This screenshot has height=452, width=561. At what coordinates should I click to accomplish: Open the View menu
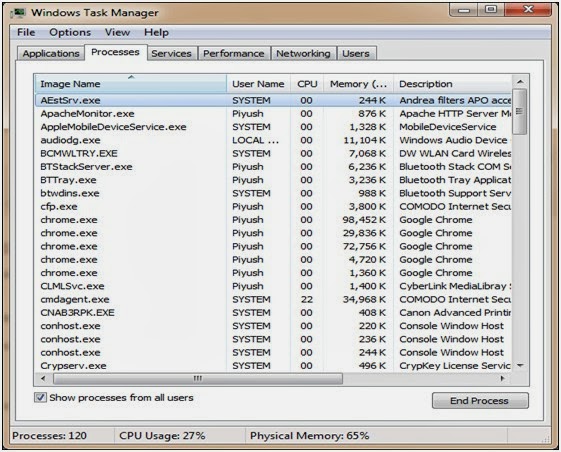117,32
